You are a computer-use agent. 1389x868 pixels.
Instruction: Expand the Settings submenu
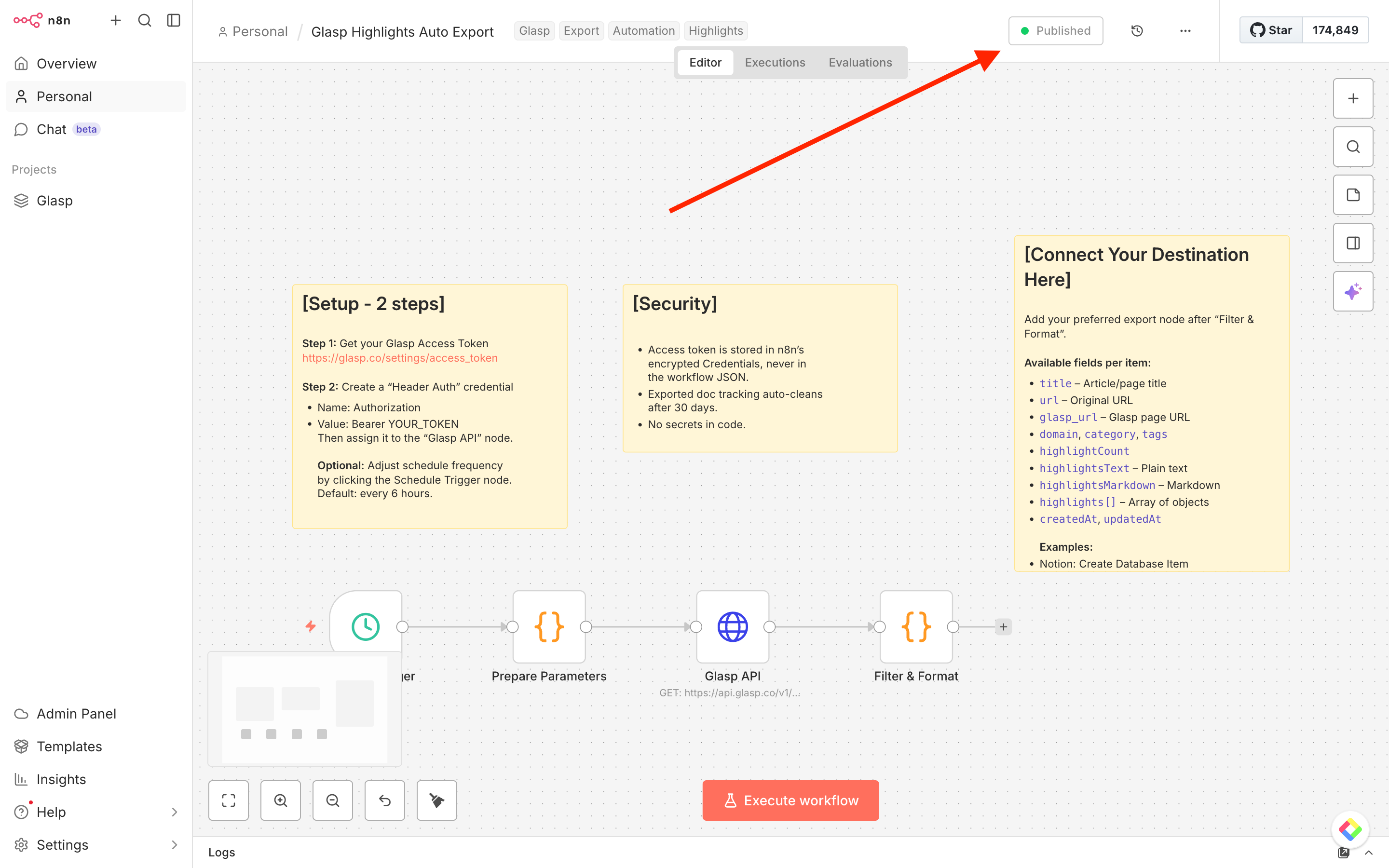click(174, 844)
